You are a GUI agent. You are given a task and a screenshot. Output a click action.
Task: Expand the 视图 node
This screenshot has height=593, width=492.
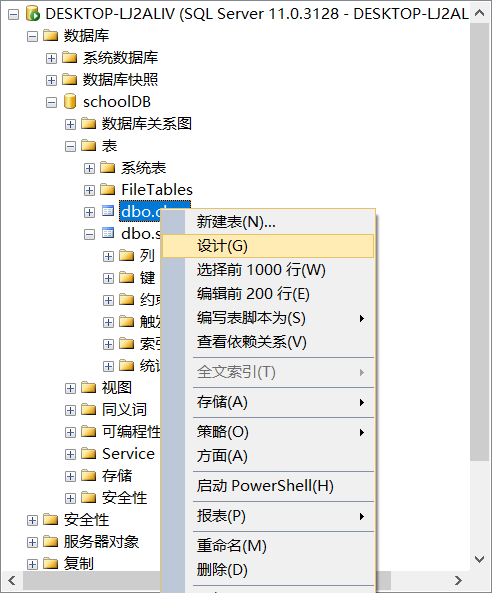click(x=70, y=388)
